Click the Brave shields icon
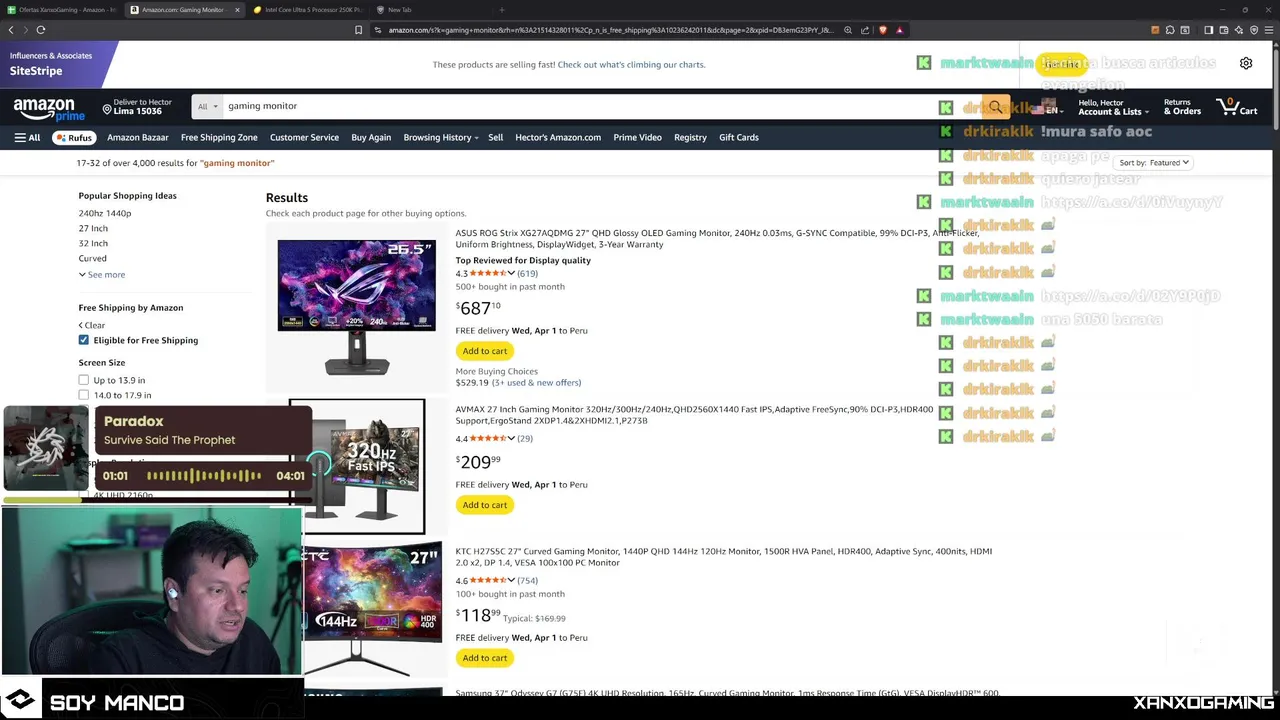The width and height of the screenshot is (1280, 720). tap(882, 30)
